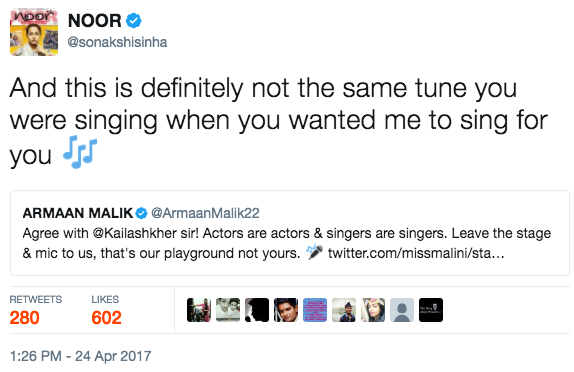The width and height of the screenshot is (574, 372).
Task: Click the 1:26 PM - 24 Apr 2017 timestamp
Action: tap(81, 356)
